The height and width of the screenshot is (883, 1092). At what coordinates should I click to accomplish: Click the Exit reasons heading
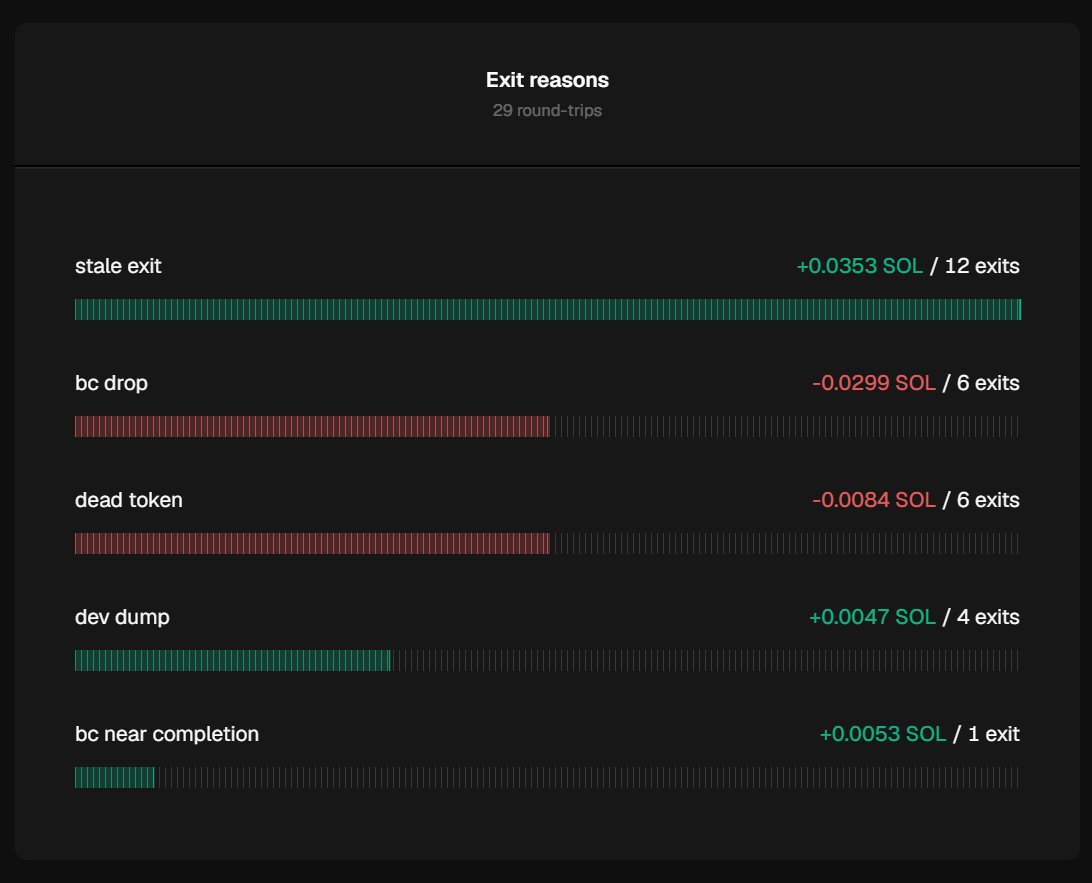pos(547,80)
